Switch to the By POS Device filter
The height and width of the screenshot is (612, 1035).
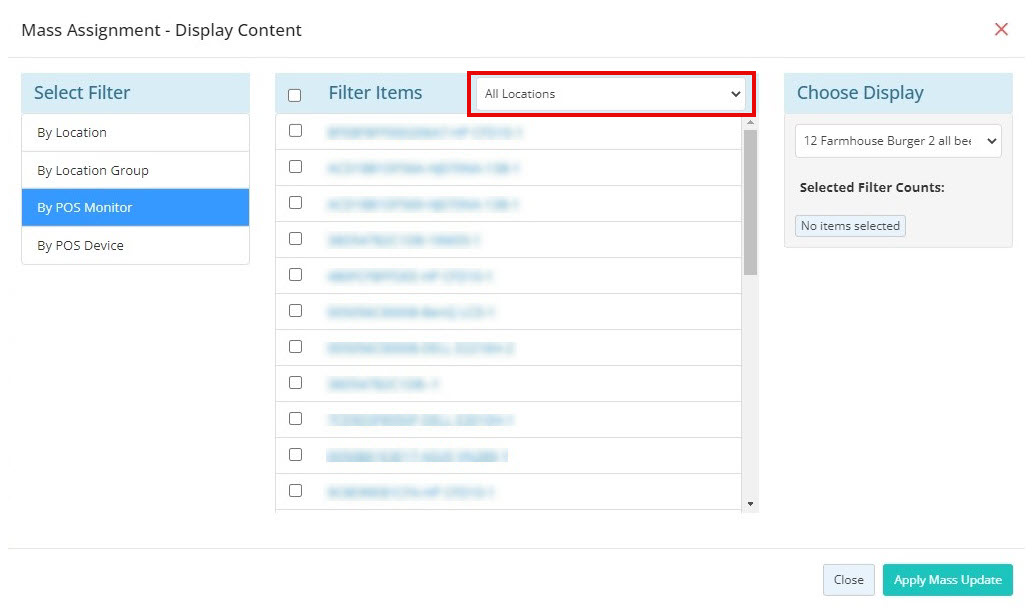tap(135, 245)
